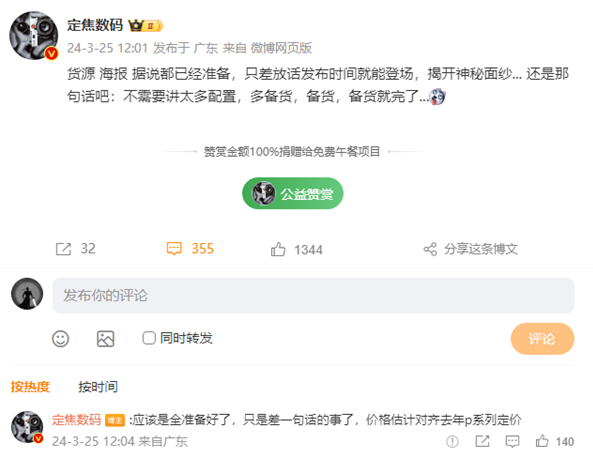Like the first comment showing 140

click(542, 441)
